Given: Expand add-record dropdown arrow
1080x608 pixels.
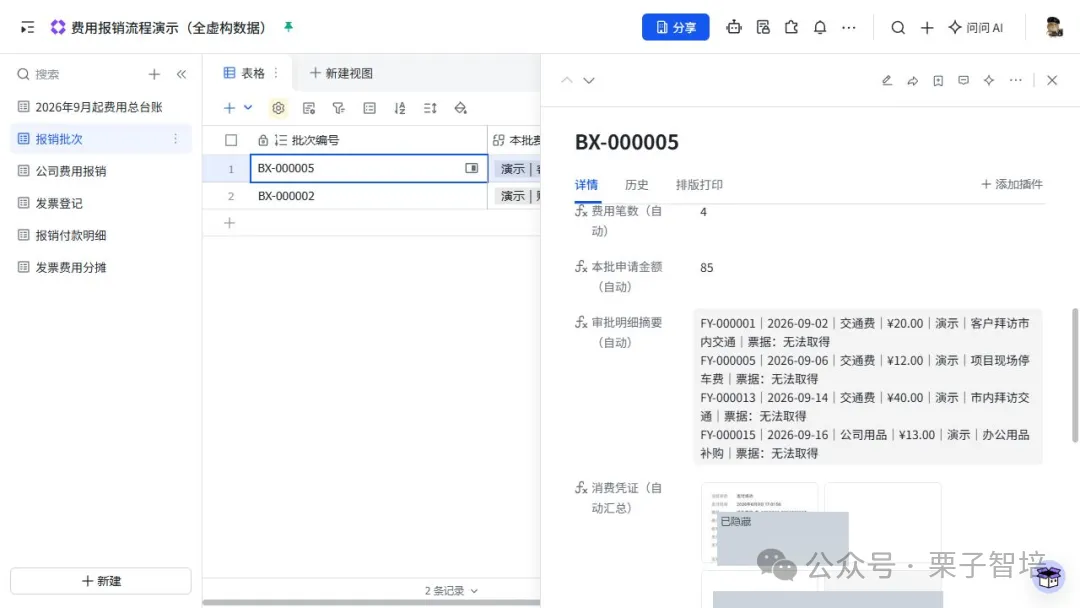Looking at the screenshot, I should coord(248,107).
